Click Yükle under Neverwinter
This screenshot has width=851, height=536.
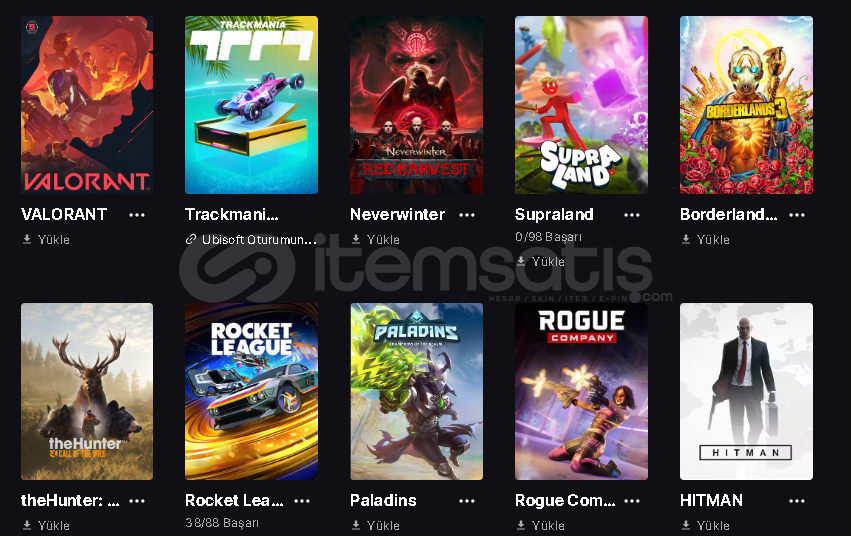[x=376, y=239]
